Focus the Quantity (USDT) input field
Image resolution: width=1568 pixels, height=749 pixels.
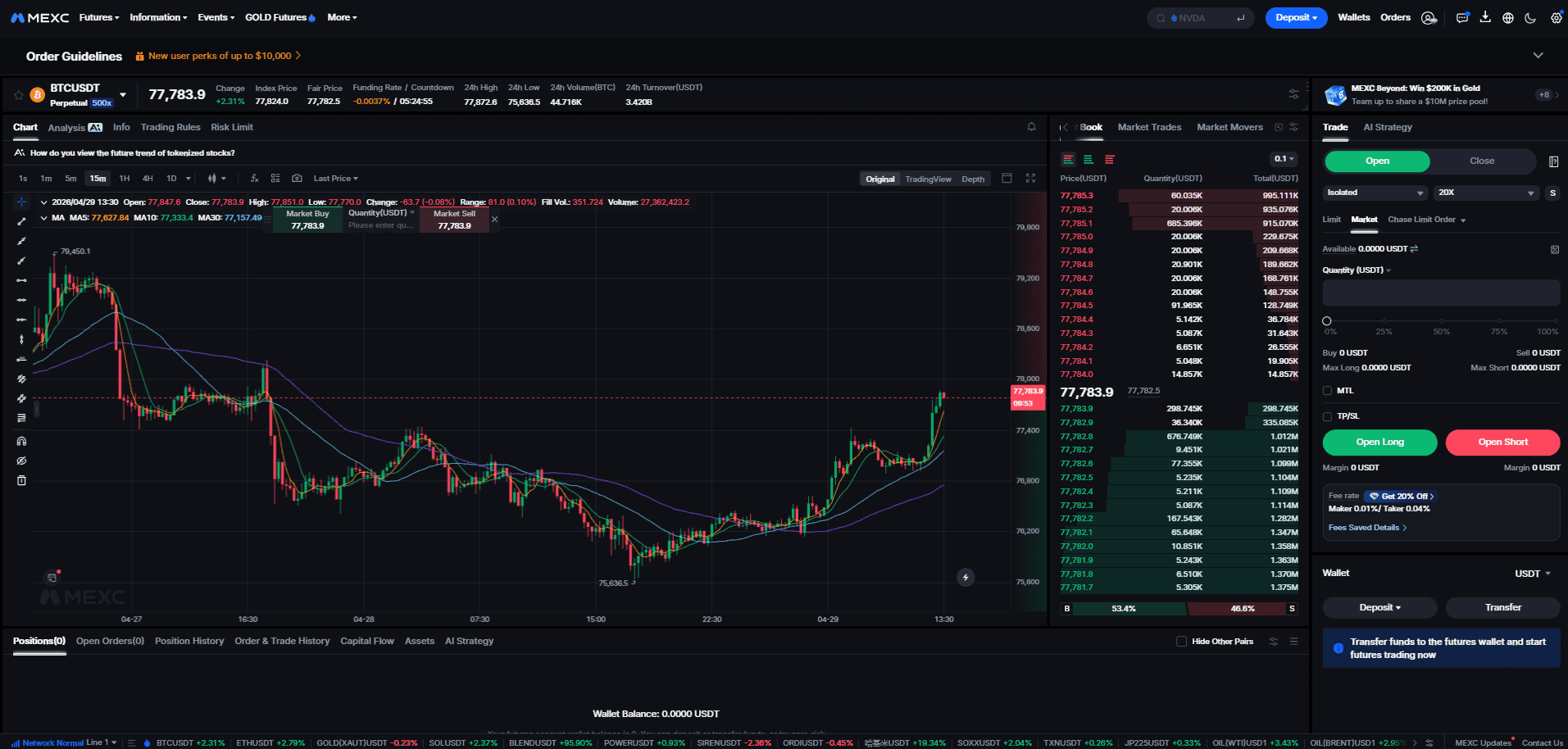coord(1441,293)
